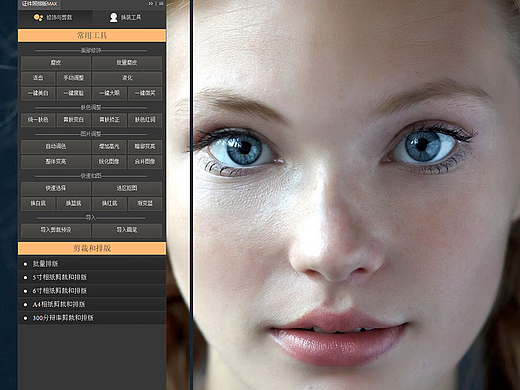
Task: Select 300分辨率剪裁和排版 option
Action: coord(92,318)
